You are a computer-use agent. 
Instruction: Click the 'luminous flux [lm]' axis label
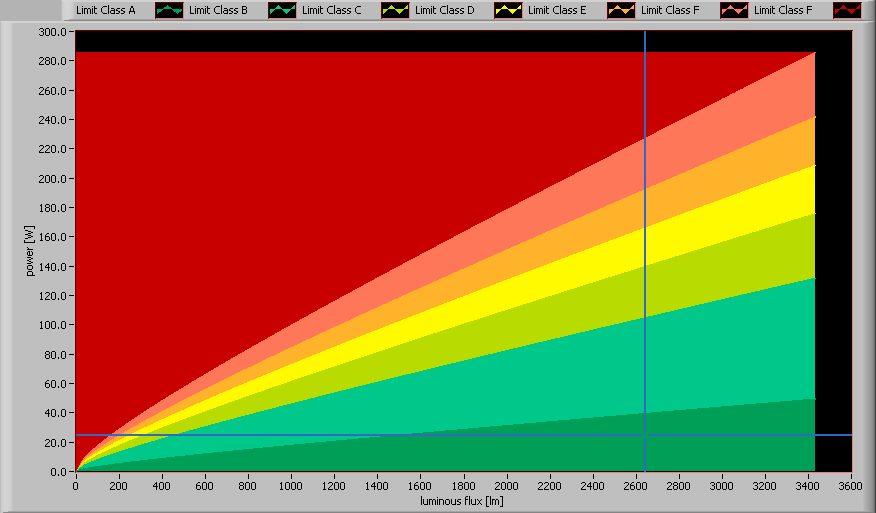(463, 500)
